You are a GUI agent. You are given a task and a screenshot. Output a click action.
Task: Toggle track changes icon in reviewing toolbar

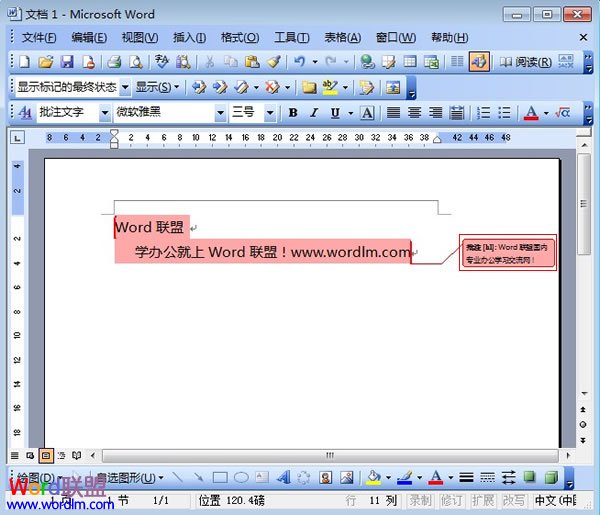coord(366,87)
